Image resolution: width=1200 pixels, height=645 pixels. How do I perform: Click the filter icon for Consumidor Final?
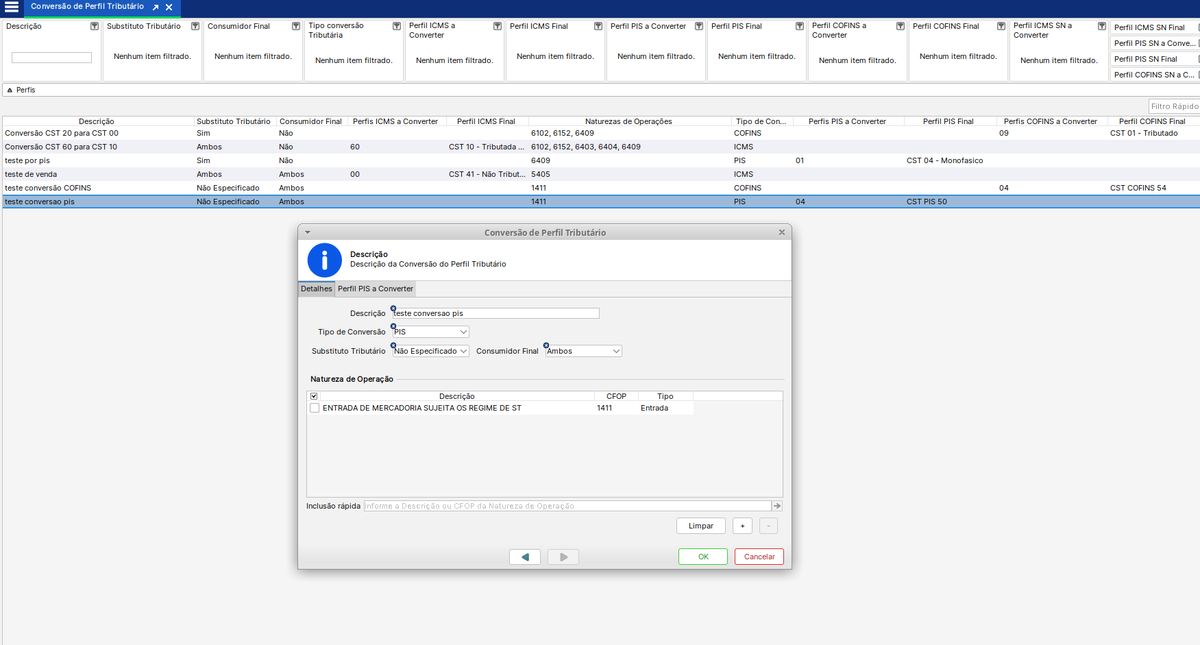coord(295,26)
